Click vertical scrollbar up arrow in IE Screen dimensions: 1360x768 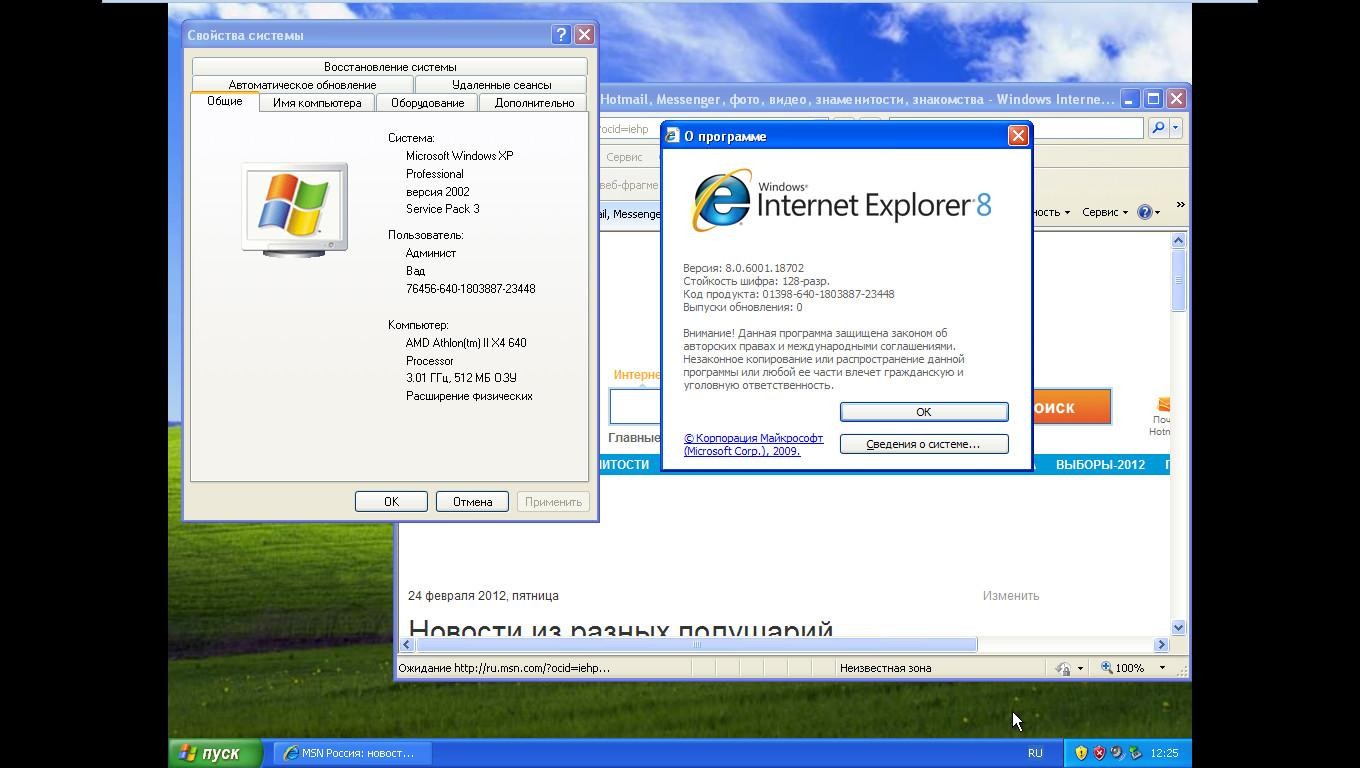coord(1178,240)
